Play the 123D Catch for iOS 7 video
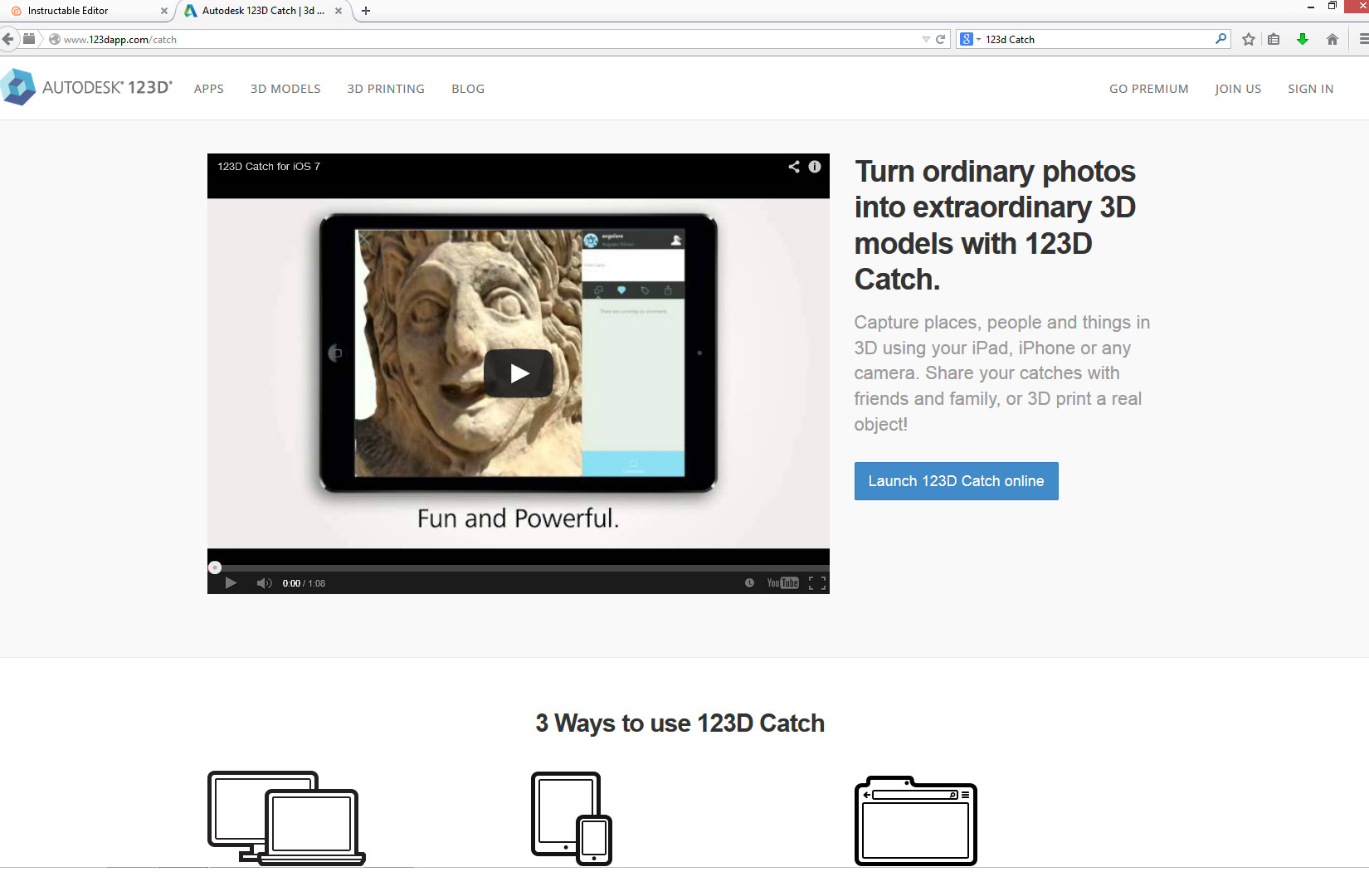Image resolution: width=1369 pixels, height=896 pixels. (518, 373)
